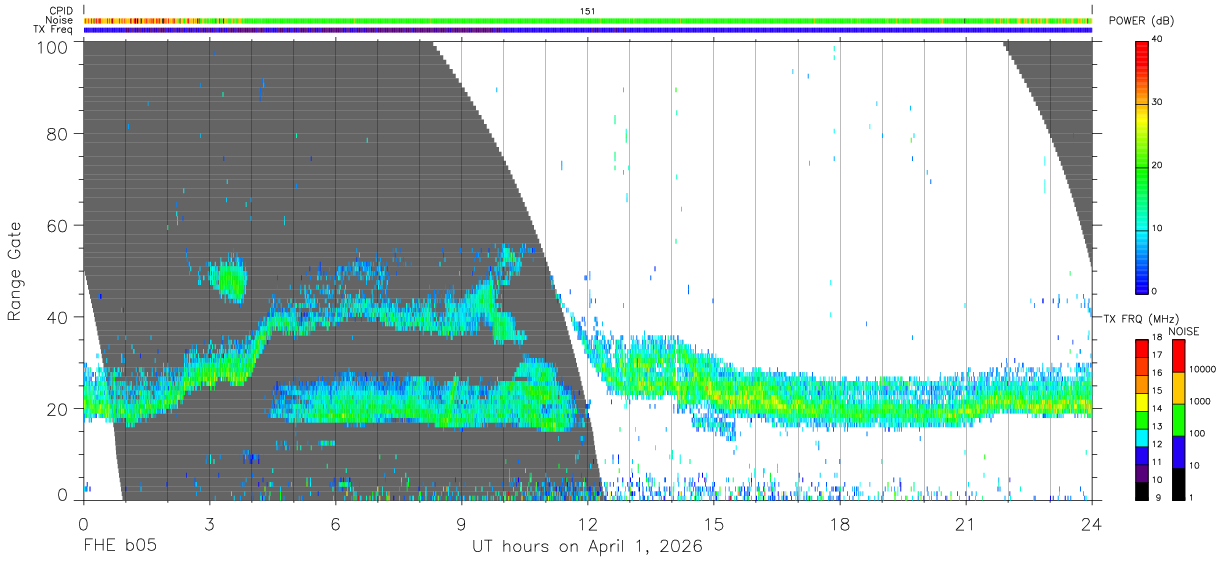This screenshot has width=1228, height=567.
Task: Click the 40 tick on the POWER colorbar
Action: (1158, 39)
